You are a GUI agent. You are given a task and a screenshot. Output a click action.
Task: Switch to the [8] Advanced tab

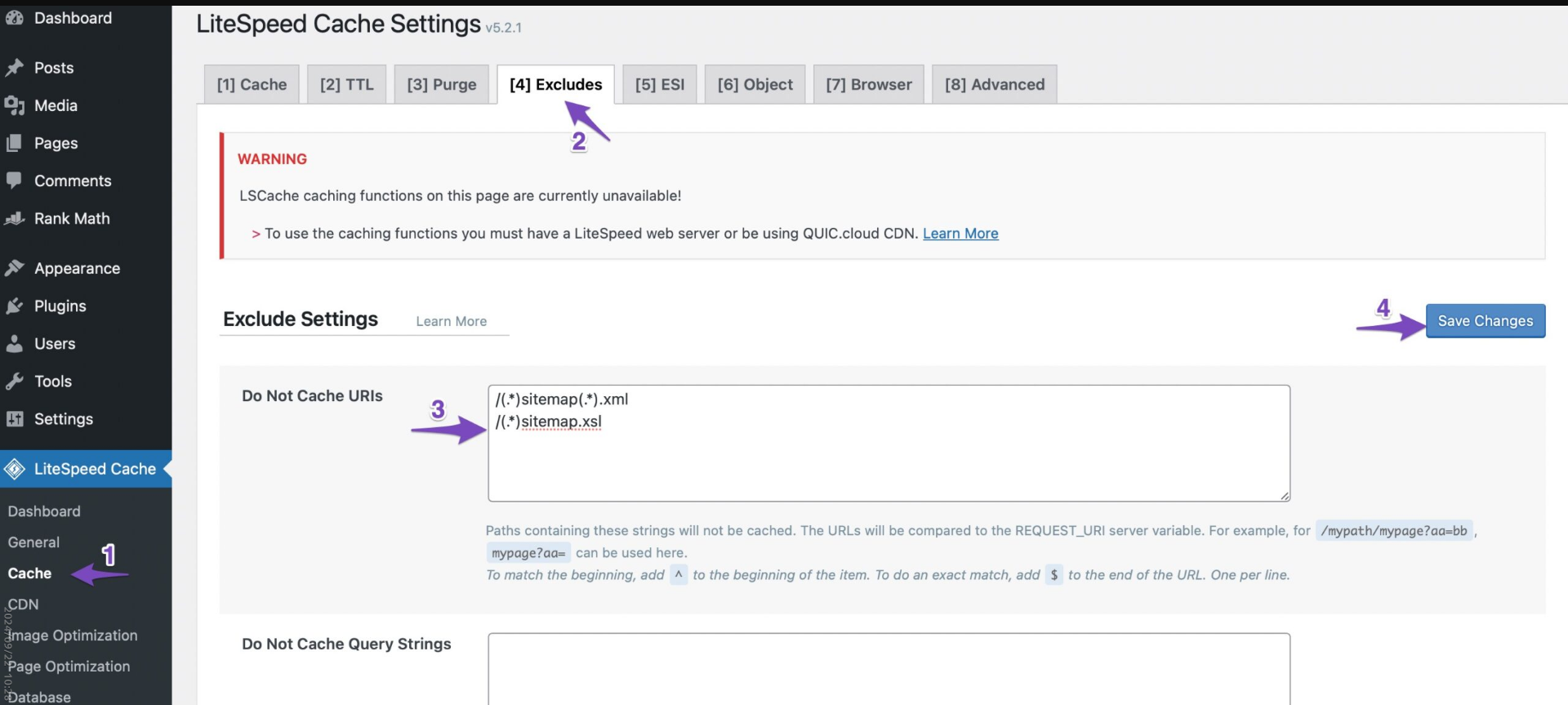(995, 84)
